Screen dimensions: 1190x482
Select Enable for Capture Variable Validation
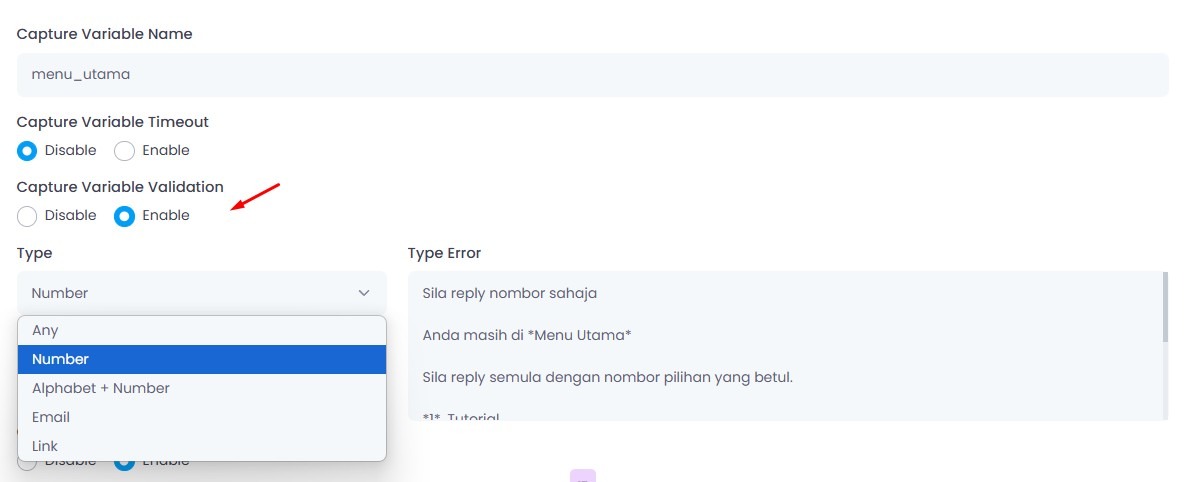pos(124,216)
